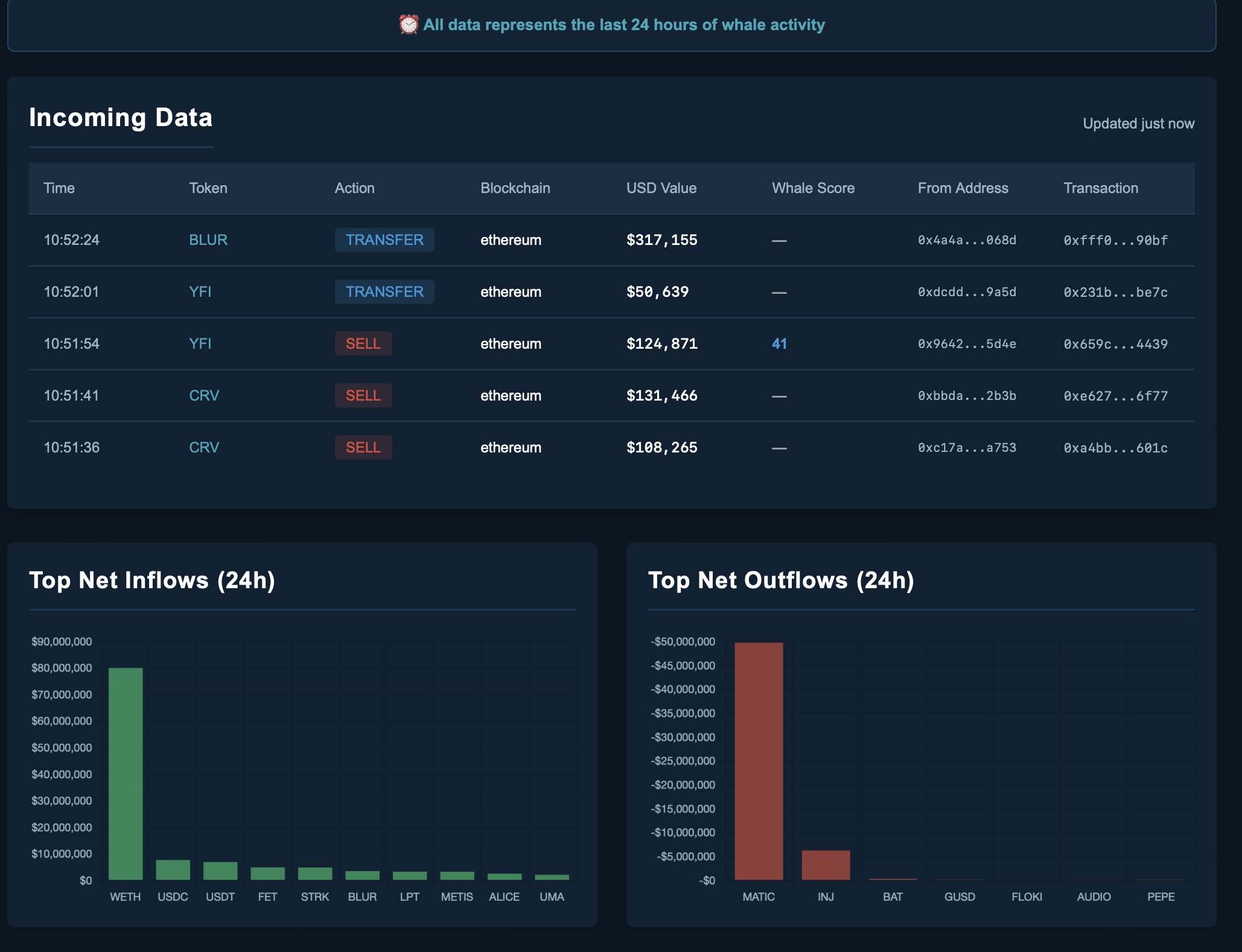The width and height of the screenshot is (1242, 952).
Task: Click the SELL badge on the CRV row
Action: [x=363, y=395]
